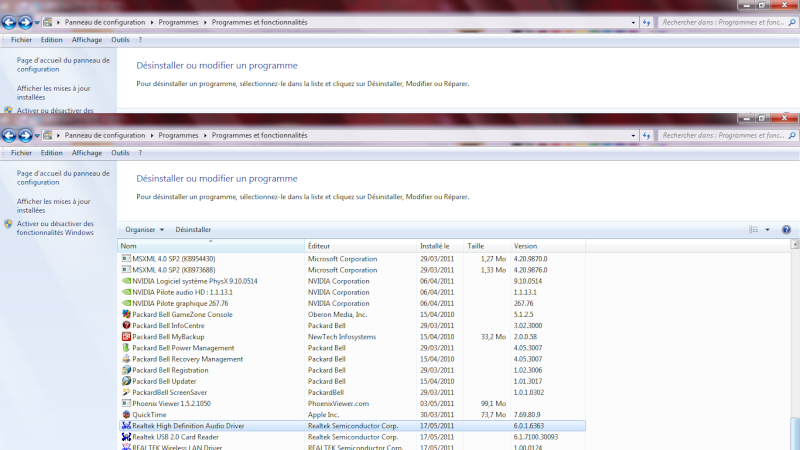Click the Packard Bell GameZone Console icon
Image resolution: width=800 pixels, height=450 pixels.
pos(126,314)
